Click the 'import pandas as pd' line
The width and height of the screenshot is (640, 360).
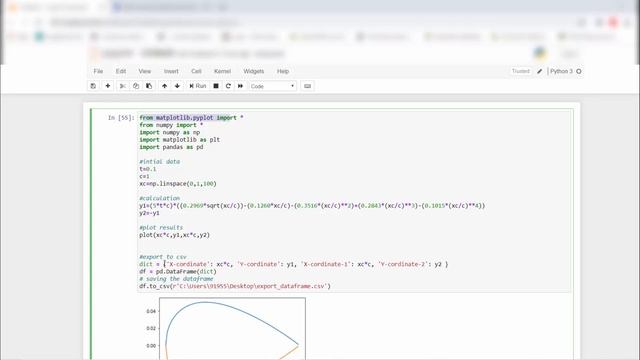coord(171,147)
